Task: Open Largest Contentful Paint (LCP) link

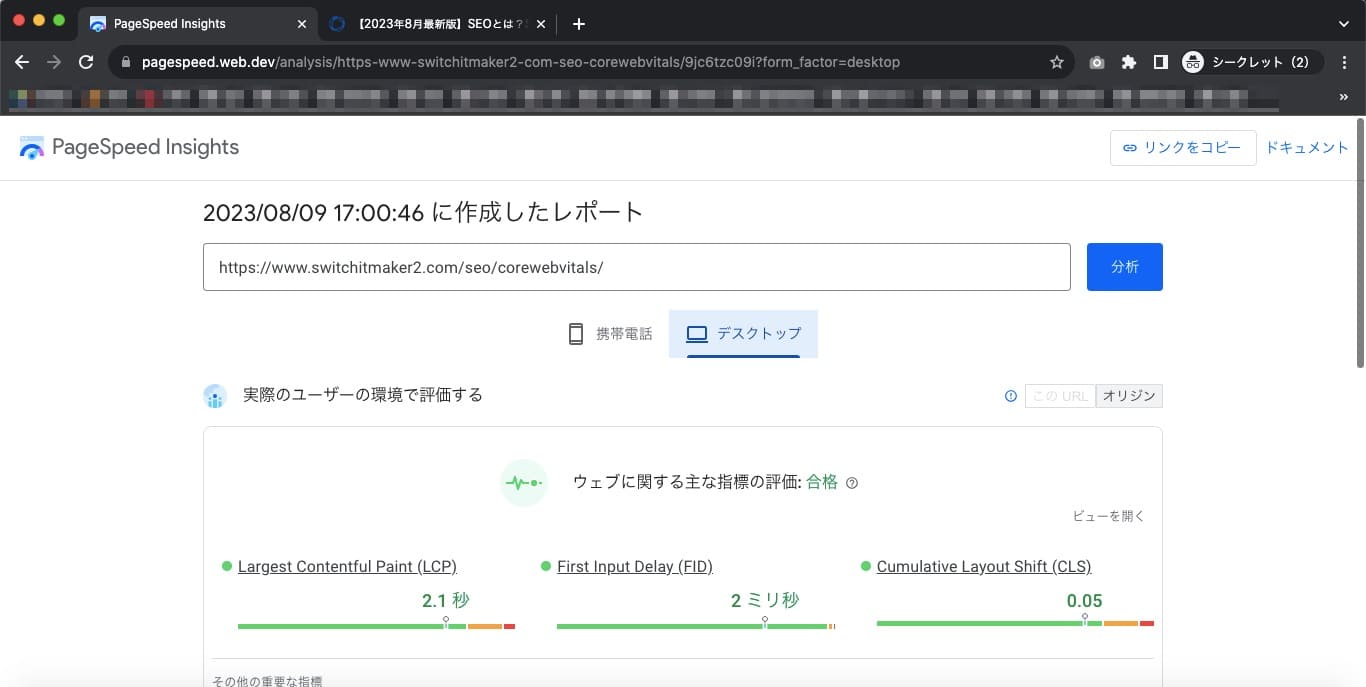Action: point(347,566)
